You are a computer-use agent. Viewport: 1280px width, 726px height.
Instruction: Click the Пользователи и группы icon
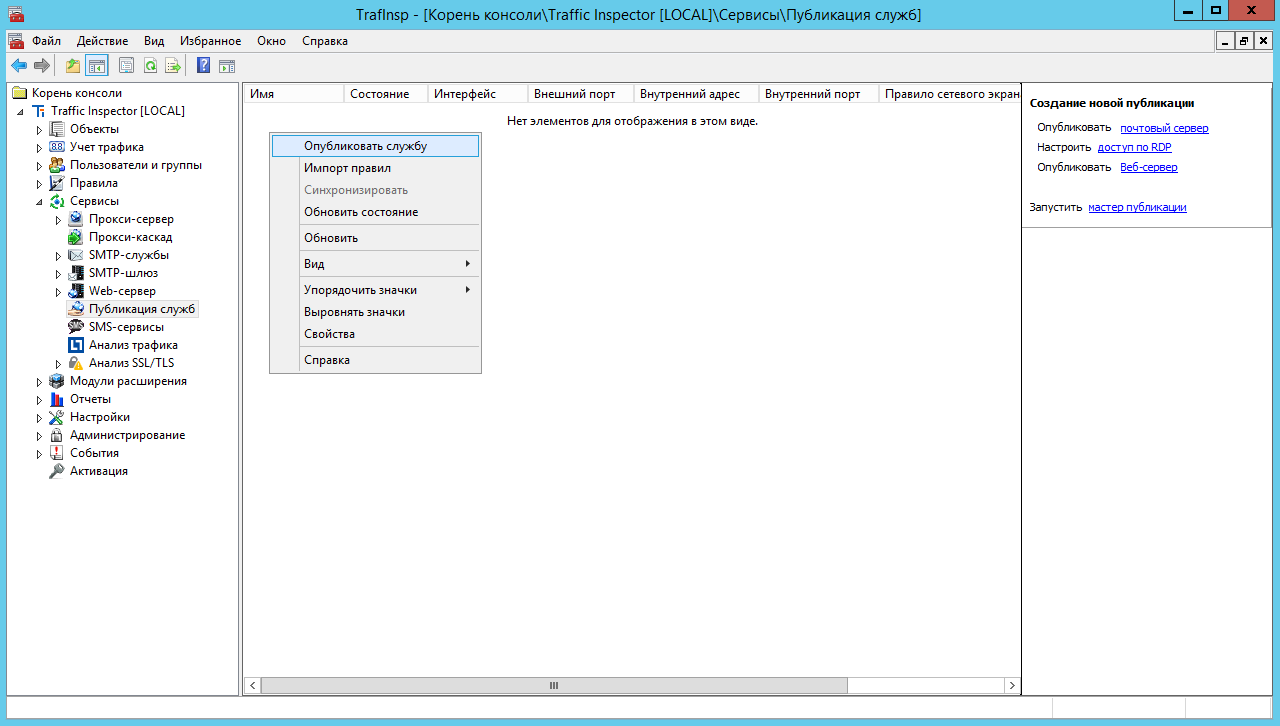coord(57,165)
